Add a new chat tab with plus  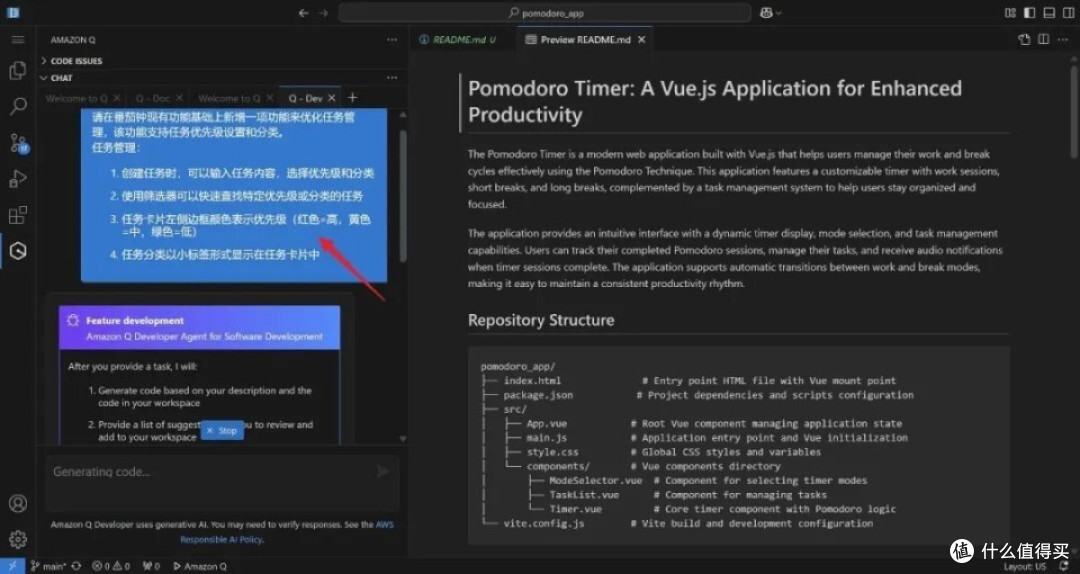352,98
